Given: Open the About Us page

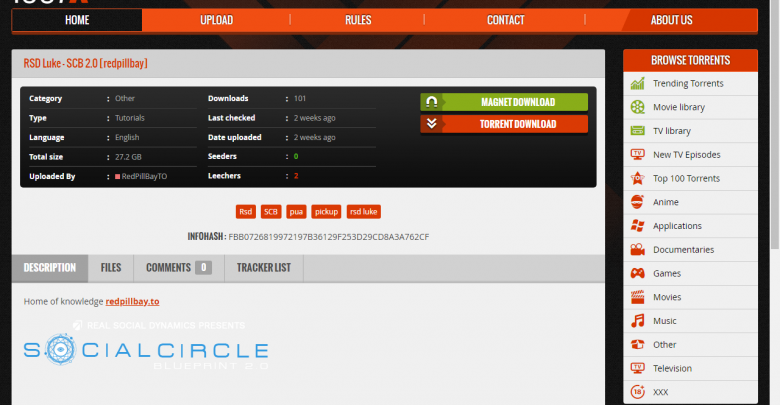Looking at the screenshot, I should pyautogui.click(x=671, y=20).
